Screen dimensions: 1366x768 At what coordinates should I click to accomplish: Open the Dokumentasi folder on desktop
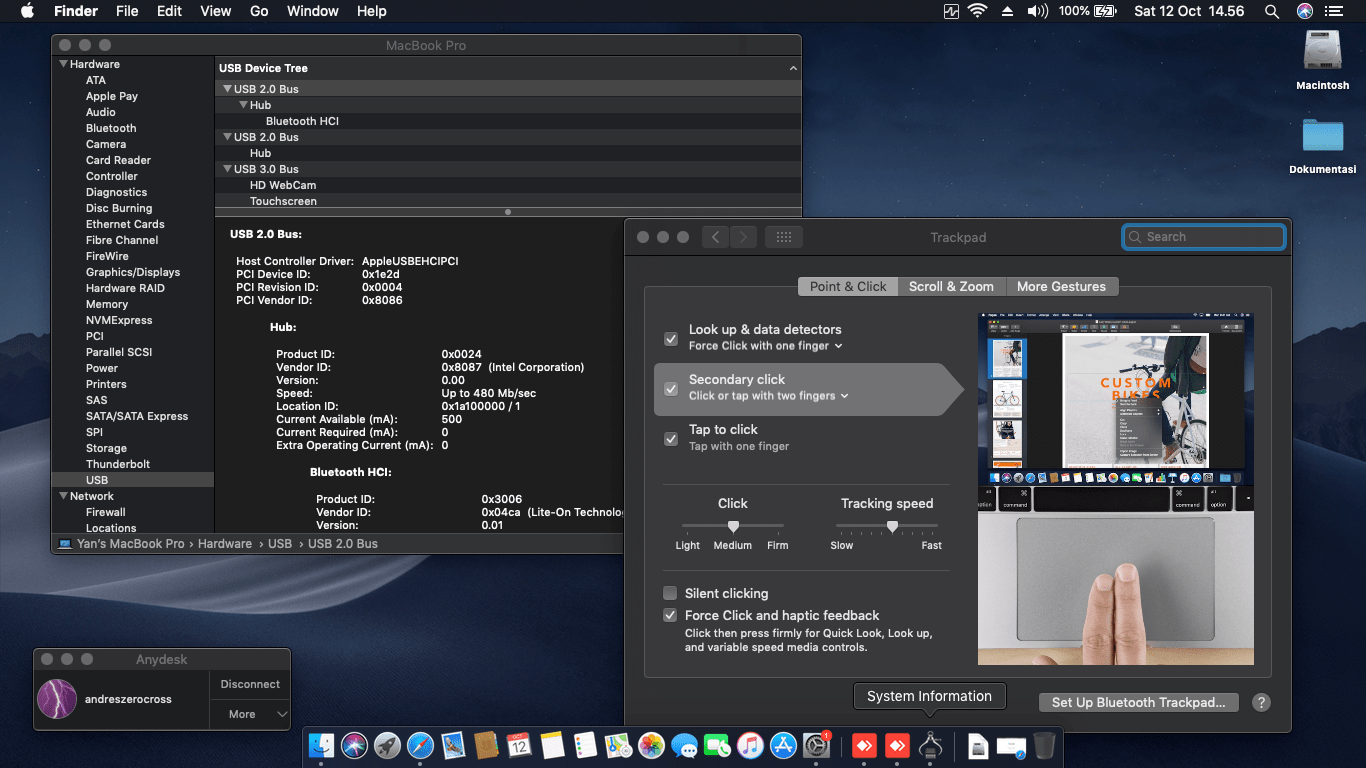point(1322,137)
